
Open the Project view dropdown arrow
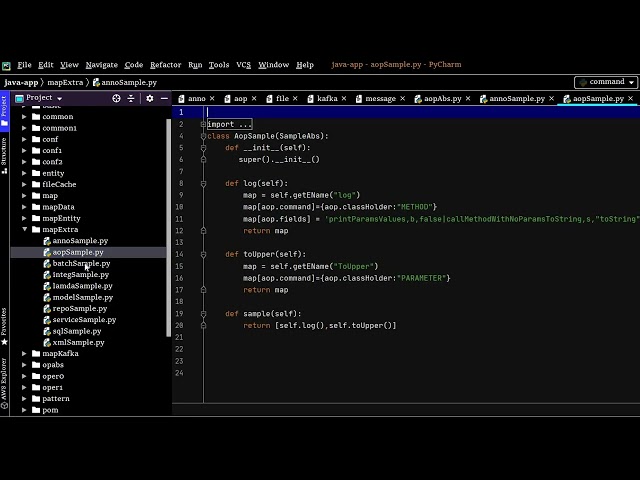60,99
